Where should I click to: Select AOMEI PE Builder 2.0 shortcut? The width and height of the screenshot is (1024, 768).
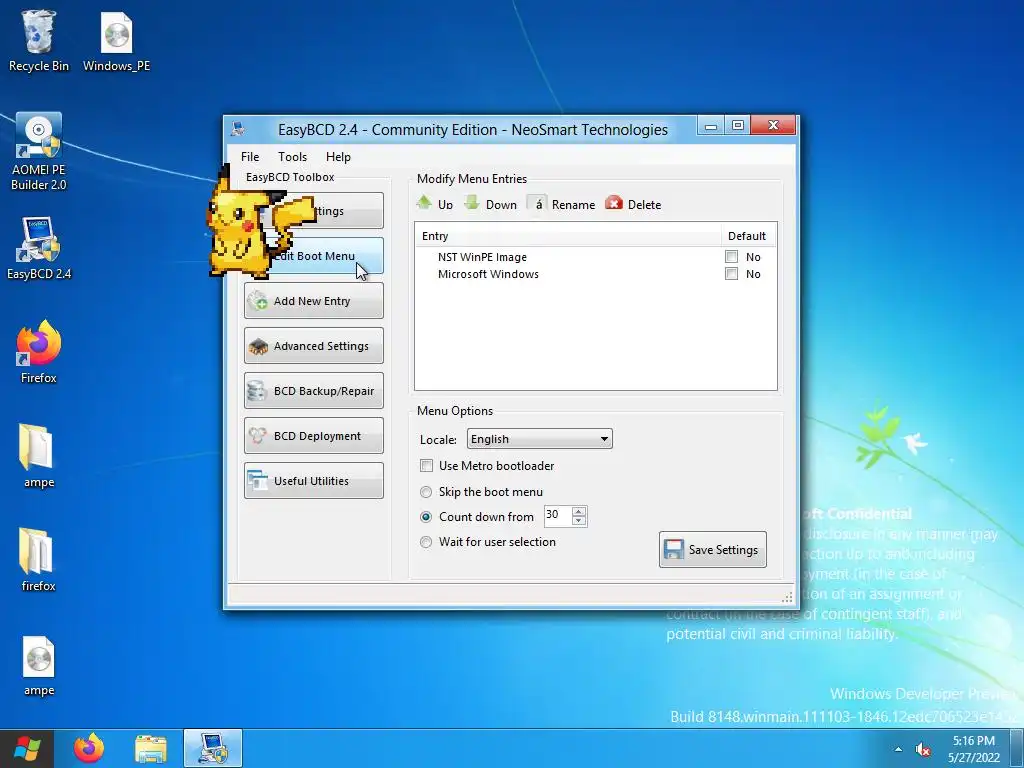coord(39,152)
